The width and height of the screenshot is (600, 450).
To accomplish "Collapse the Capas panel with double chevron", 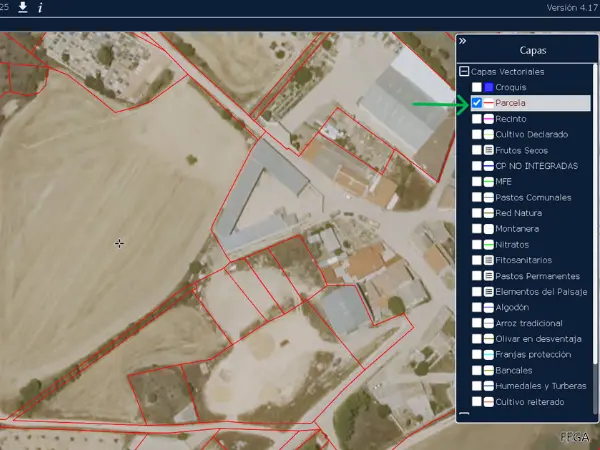I will pyautogui.click(x=463, y=41).
